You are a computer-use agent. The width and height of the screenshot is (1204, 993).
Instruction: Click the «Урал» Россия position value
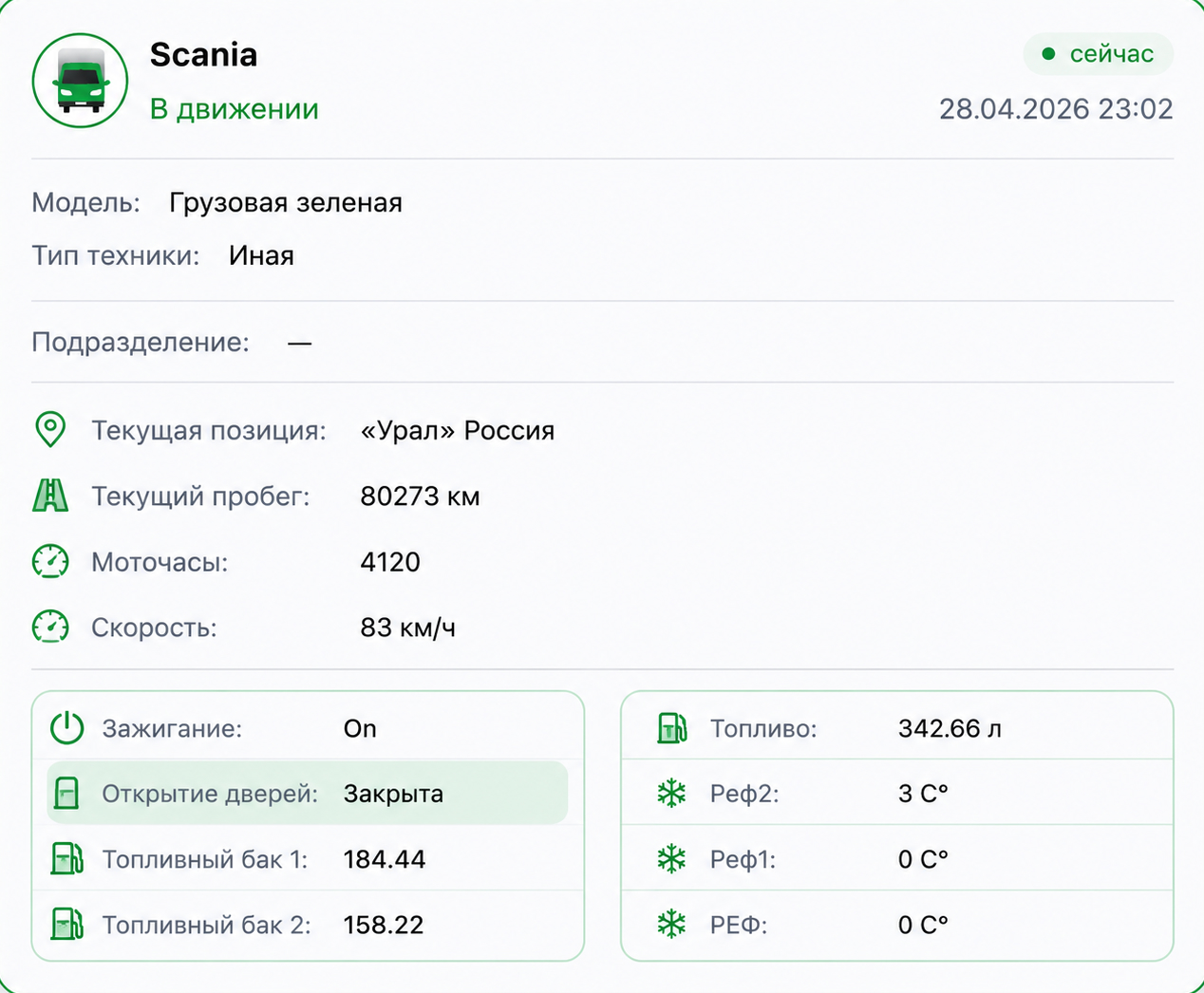coord(458,430)
